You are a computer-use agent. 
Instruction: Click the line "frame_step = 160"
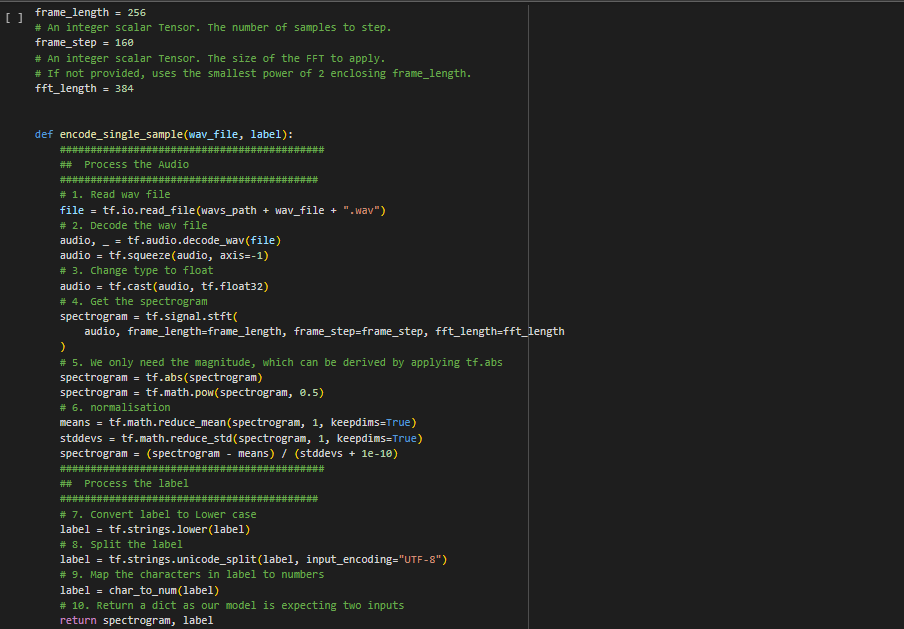84,43
